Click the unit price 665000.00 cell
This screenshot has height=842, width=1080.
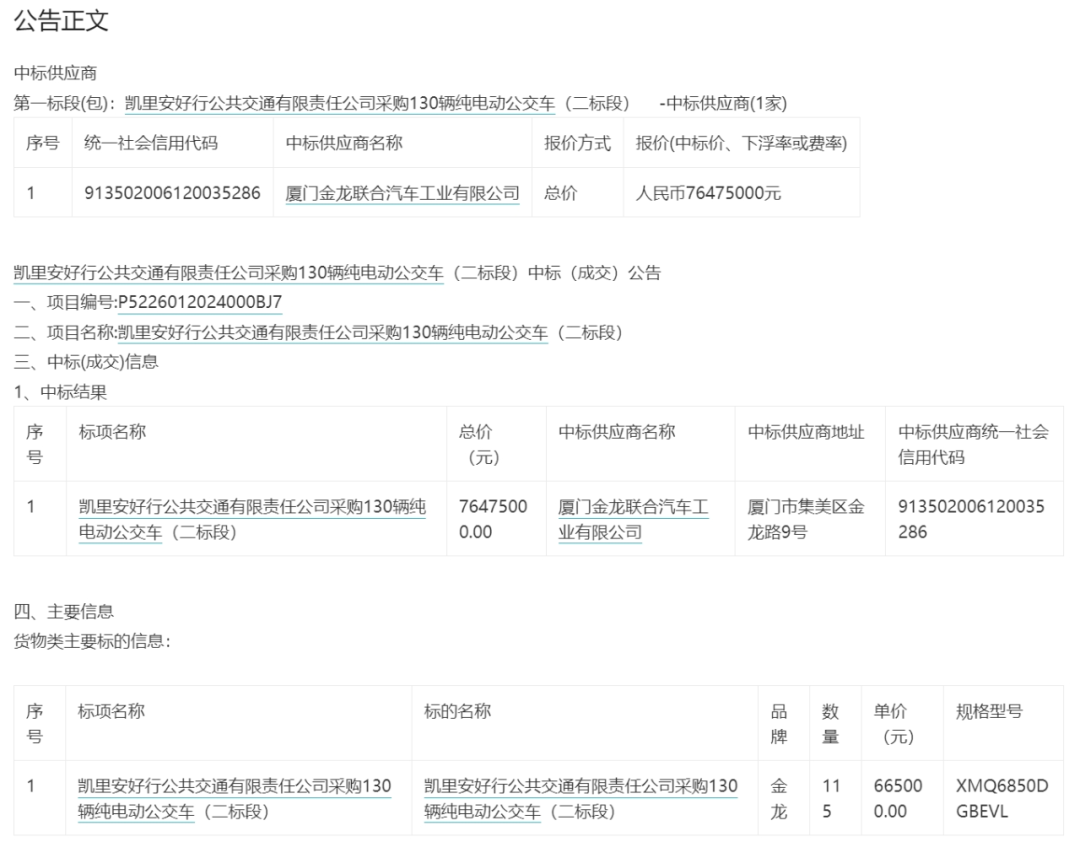pyautogui.click(x=898, y=799)
